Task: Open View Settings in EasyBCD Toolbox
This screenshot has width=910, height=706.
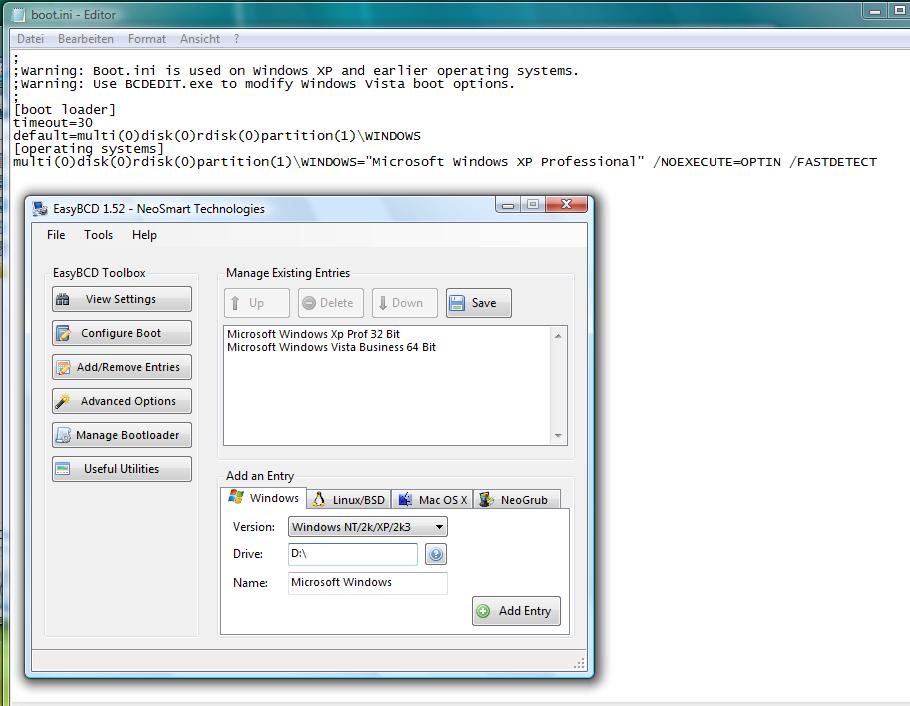Action: click(x=121, y=299)
